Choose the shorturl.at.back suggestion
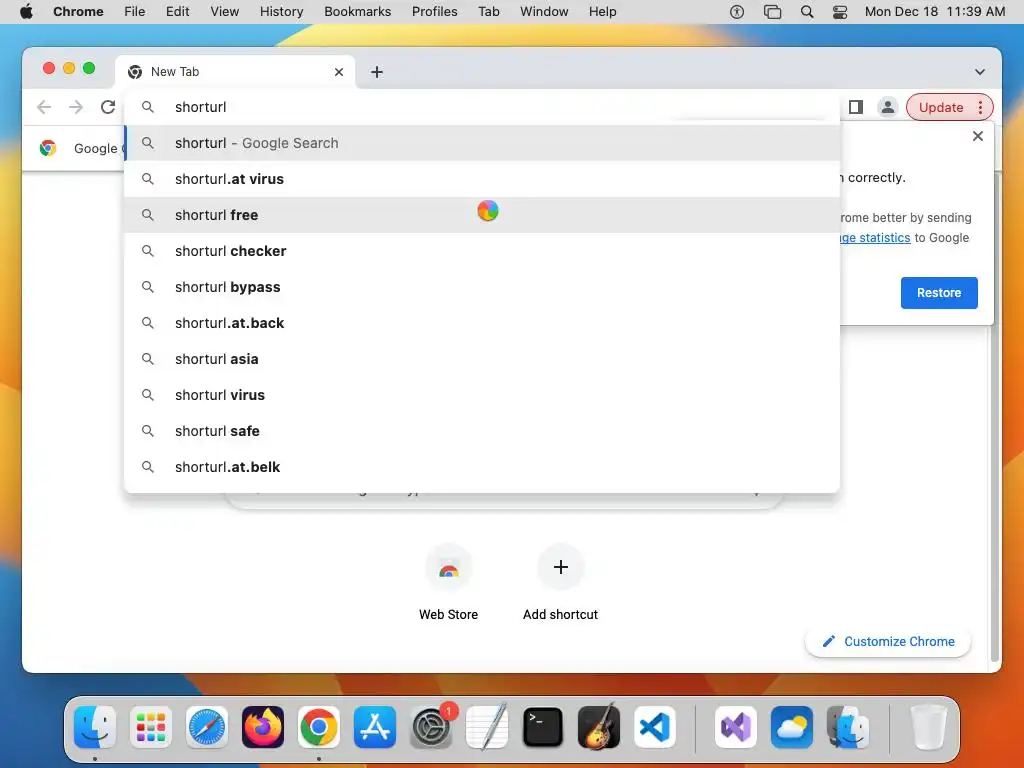Image resolution: width=1024 pixels, height=768 pixels. [481, 323]
